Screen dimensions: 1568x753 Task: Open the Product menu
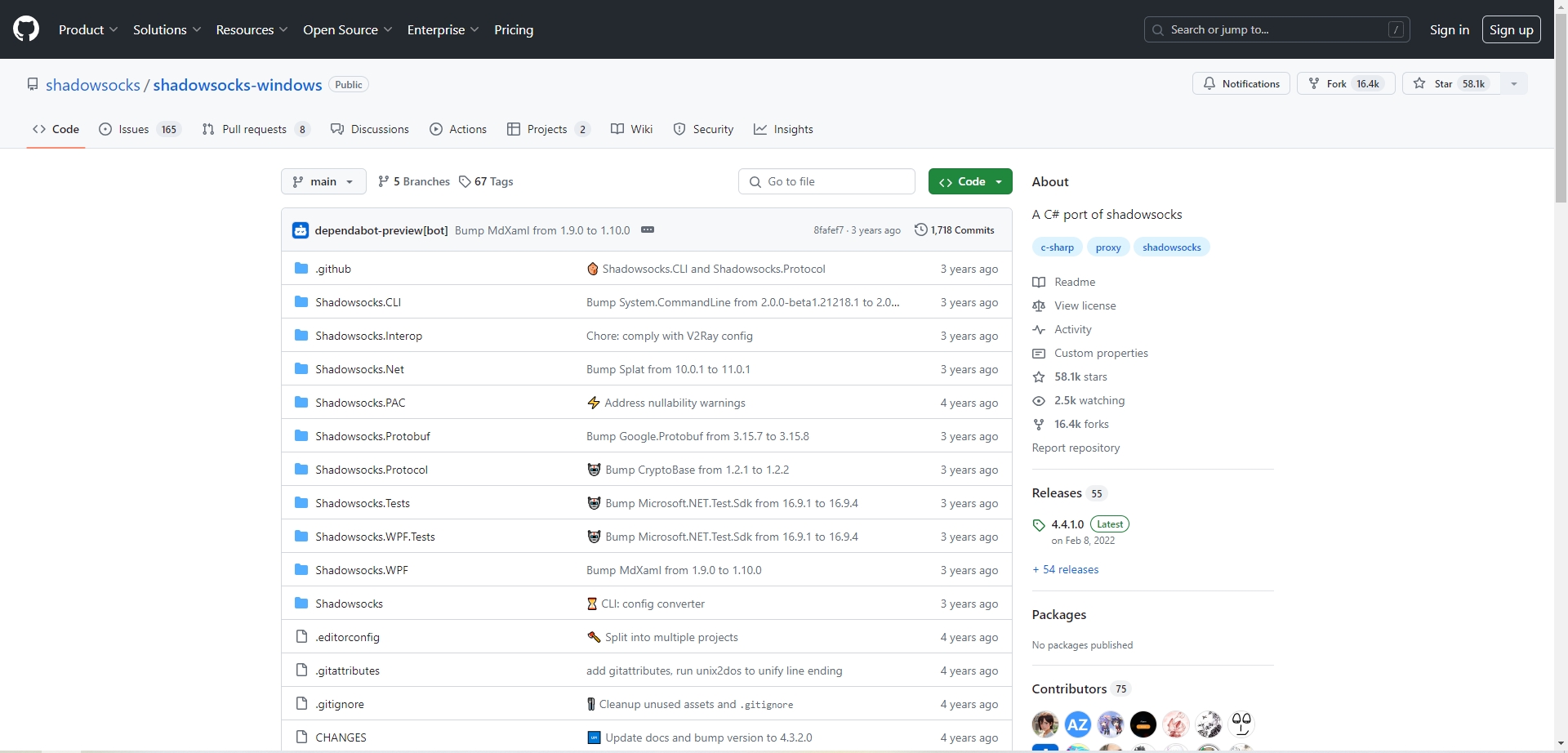(88, 29)
